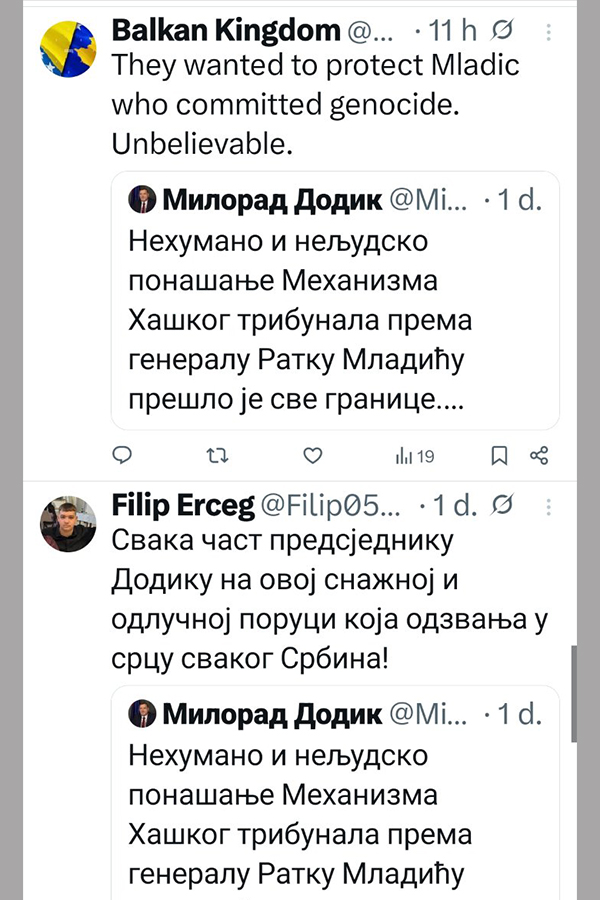Screen dimensions: 600x900
Task: View analytics showing 19 views
Action: pos(415,456)
